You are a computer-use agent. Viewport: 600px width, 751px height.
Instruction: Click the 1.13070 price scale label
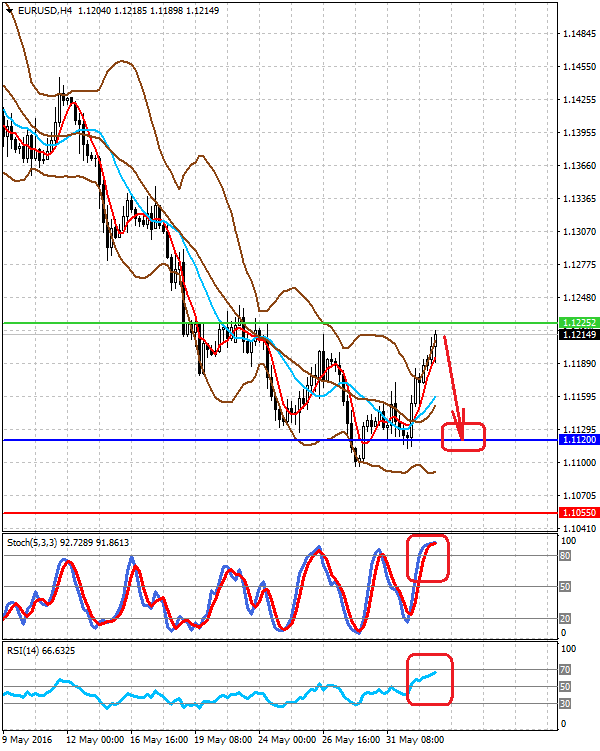579,232
